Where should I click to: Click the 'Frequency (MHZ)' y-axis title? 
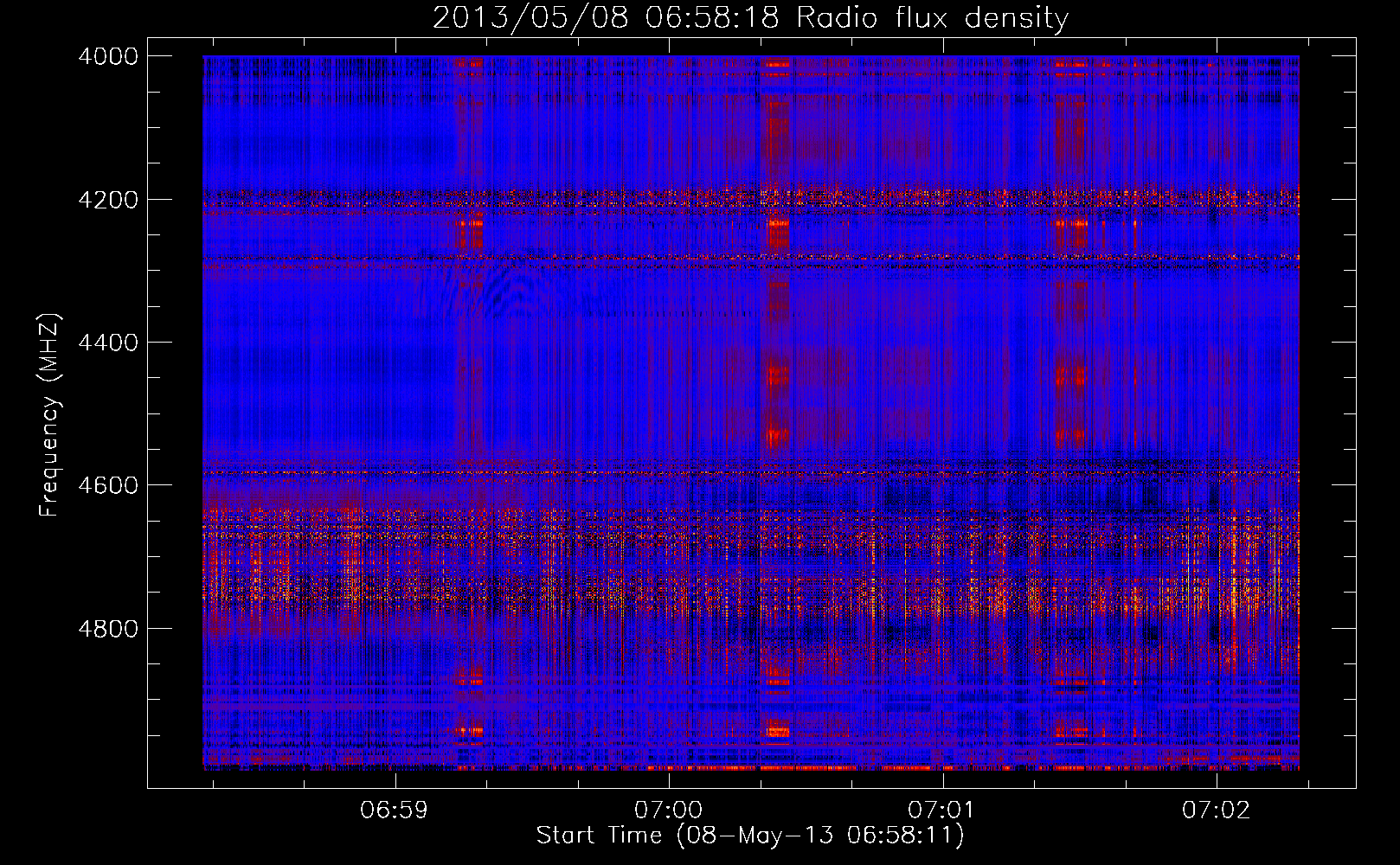click(50, 414)
